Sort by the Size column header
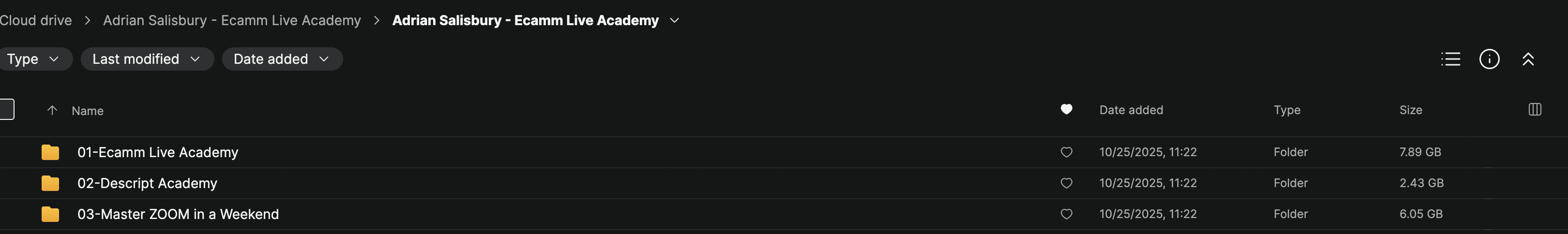Screen dimensions: 1568x234 pos(1410,110)
